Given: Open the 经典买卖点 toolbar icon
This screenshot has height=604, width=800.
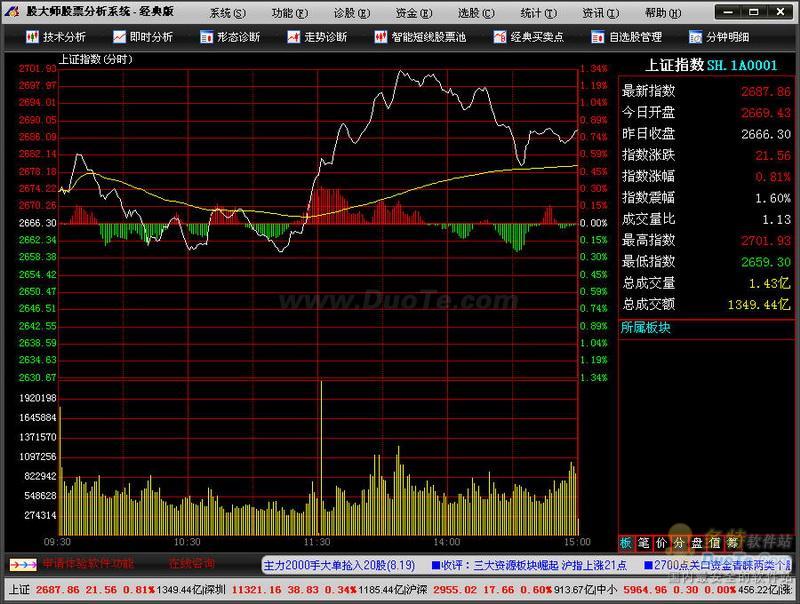Looking at the screenshot, I should pos(499,37).
